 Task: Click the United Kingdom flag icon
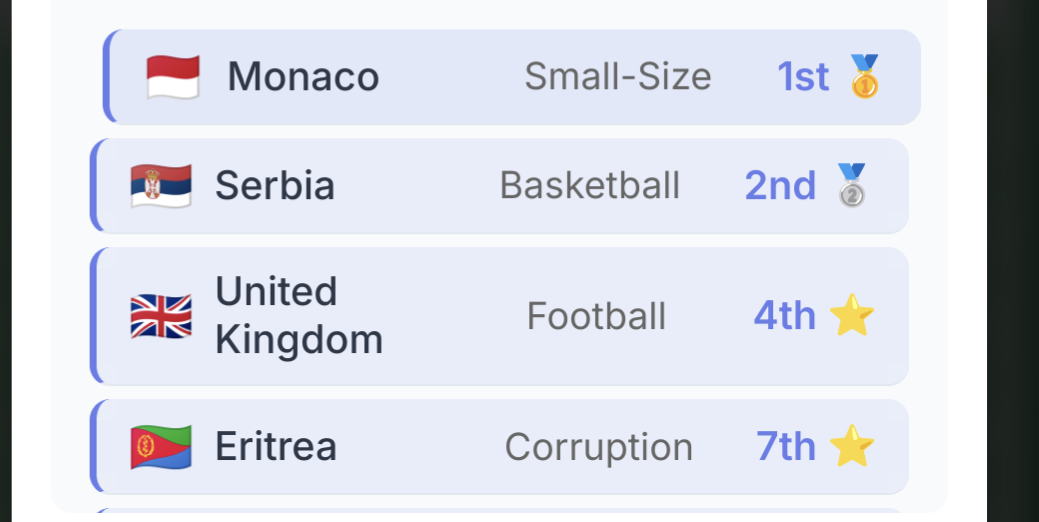point(161,316)
